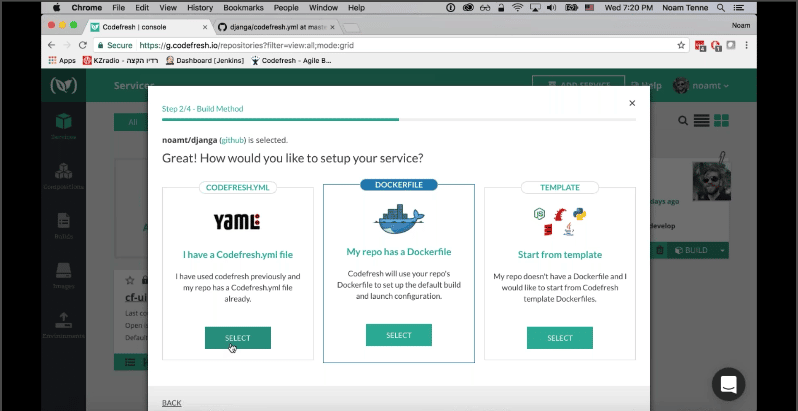Click the BACK link in the dialog

[x=172, y=403]
